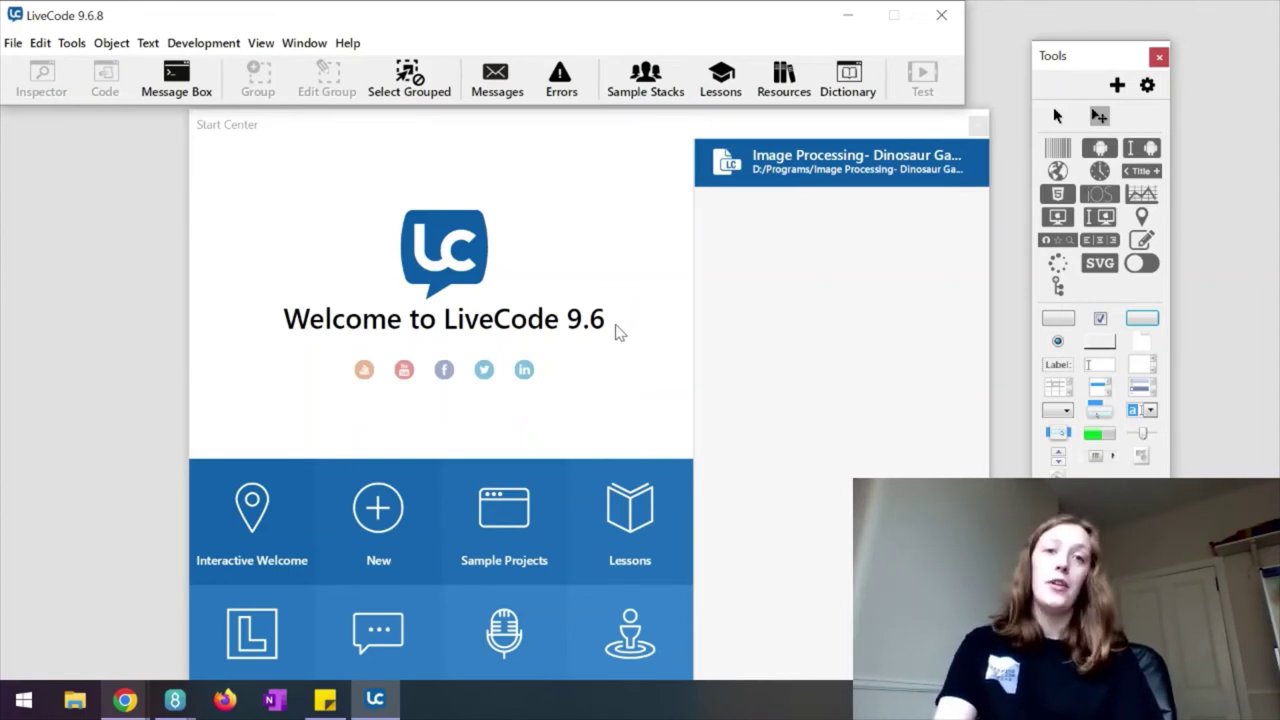Switch to Chrome on the taskbar
Image resolution: width=1280 pixels, height=720 pixels.
click(x=125, y=700)
